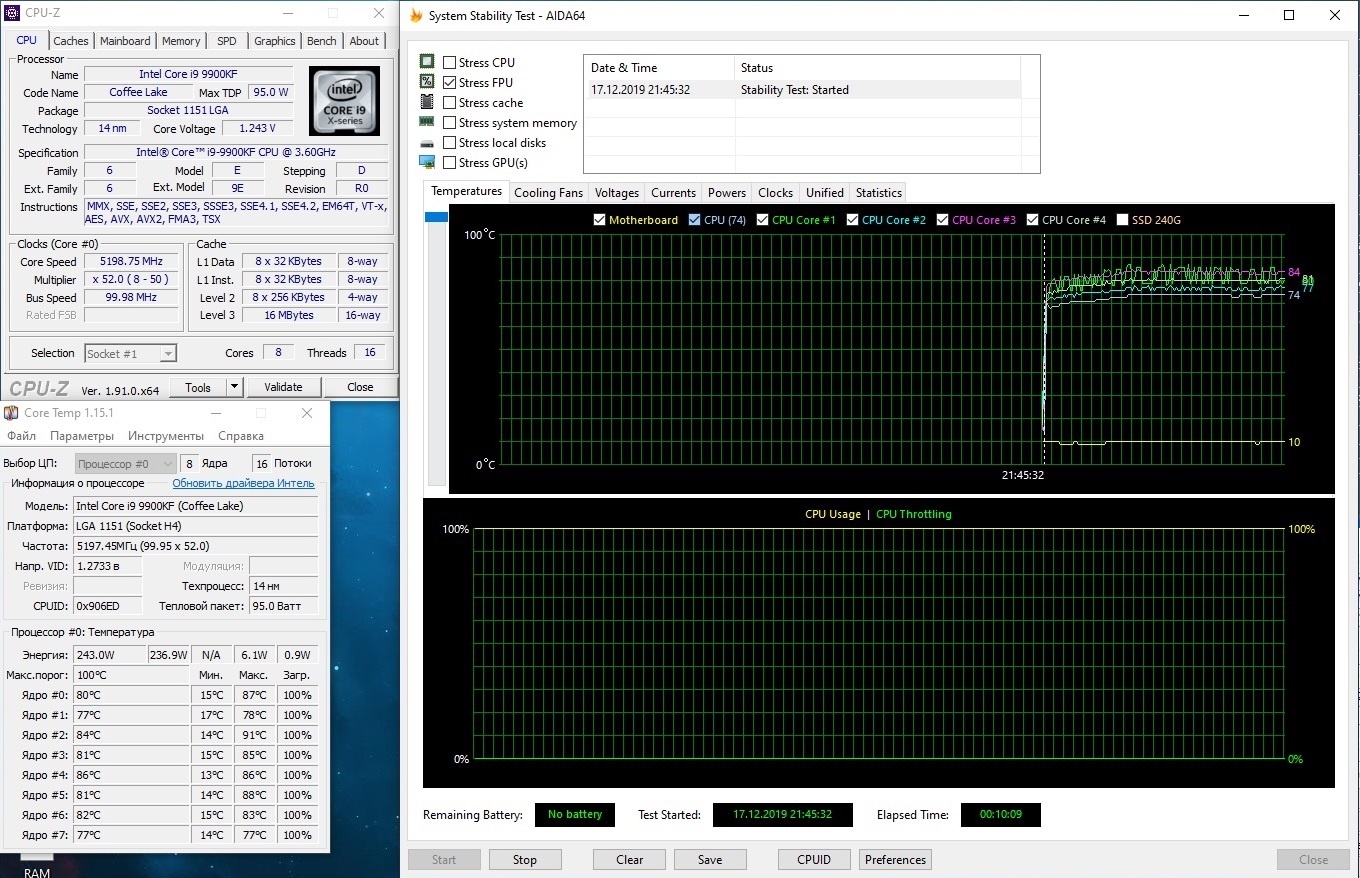This screenshot has height=878, width=1360.
Task: Click the Elapsed Time value 00:10:09
Action: 1001,815
